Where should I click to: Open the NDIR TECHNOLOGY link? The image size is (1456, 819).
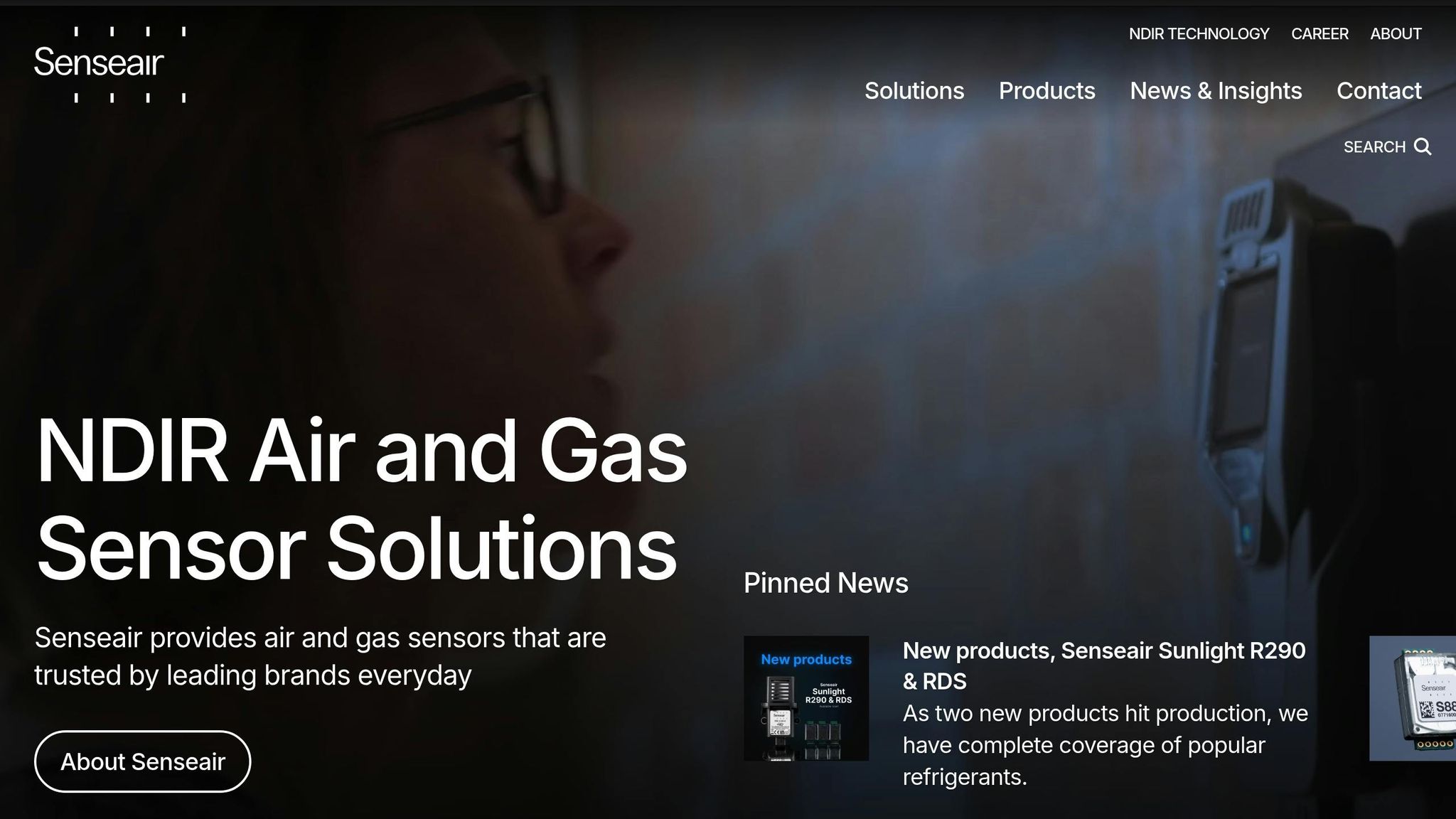tap(1199, 34)
